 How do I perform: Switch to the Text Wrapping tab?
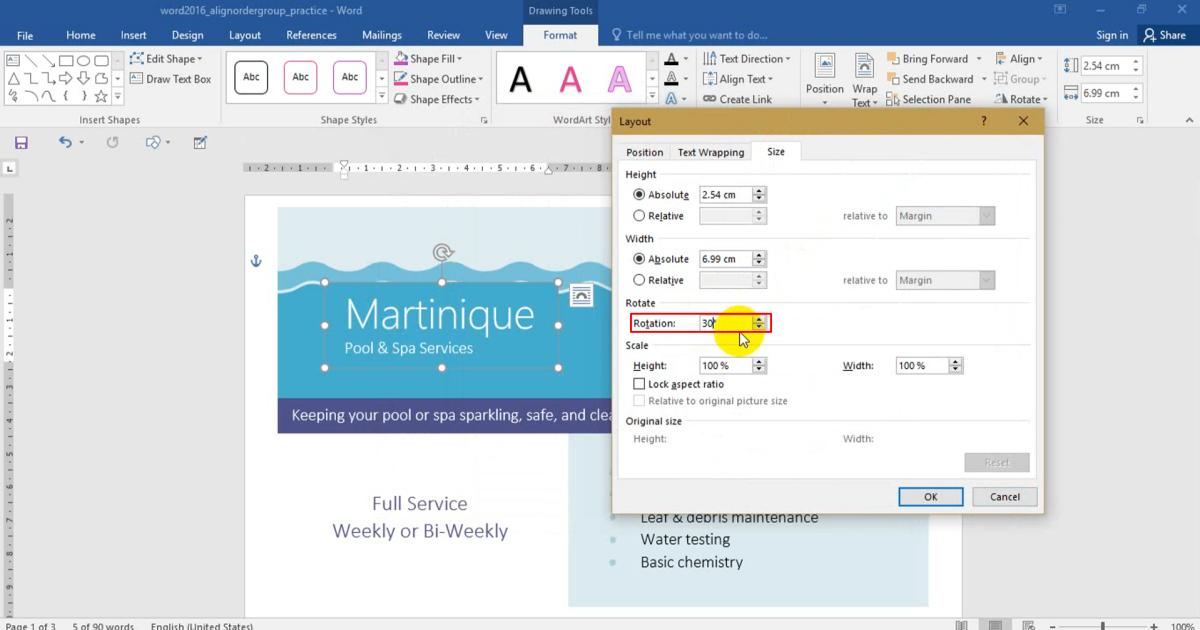[710, 152]
